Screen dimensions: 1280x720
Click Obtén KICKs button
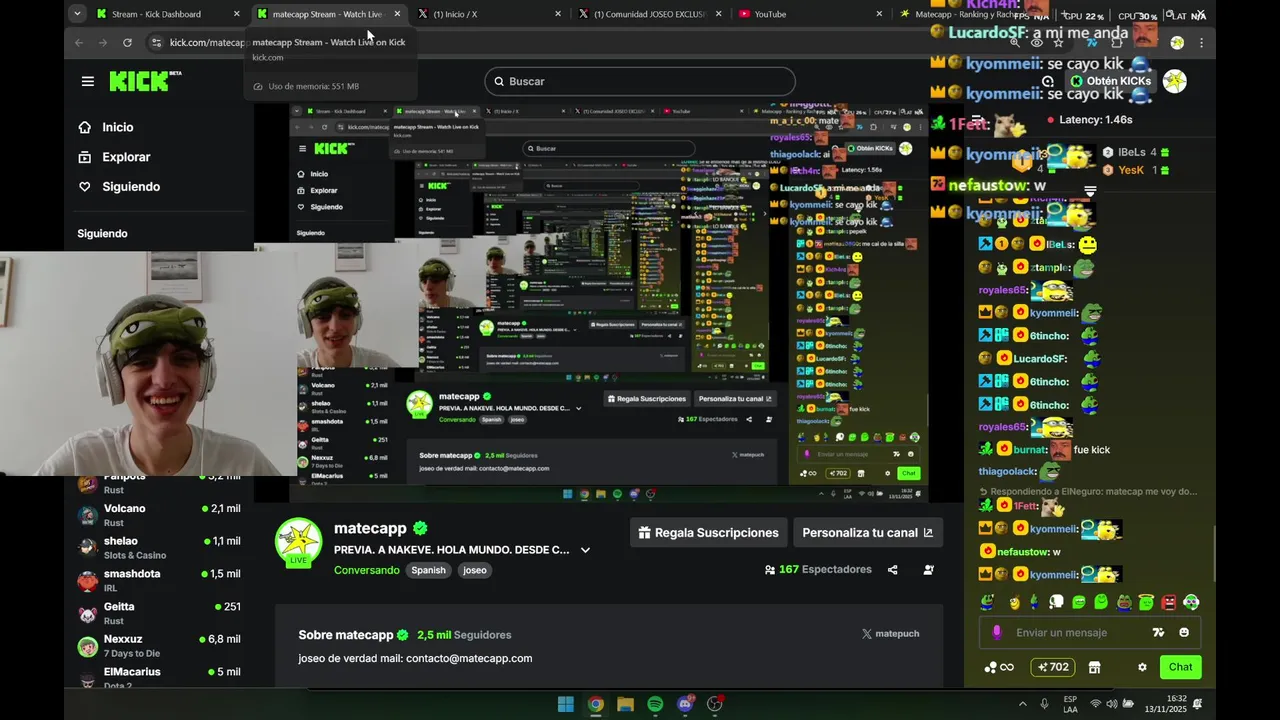tap(1110, 81)
